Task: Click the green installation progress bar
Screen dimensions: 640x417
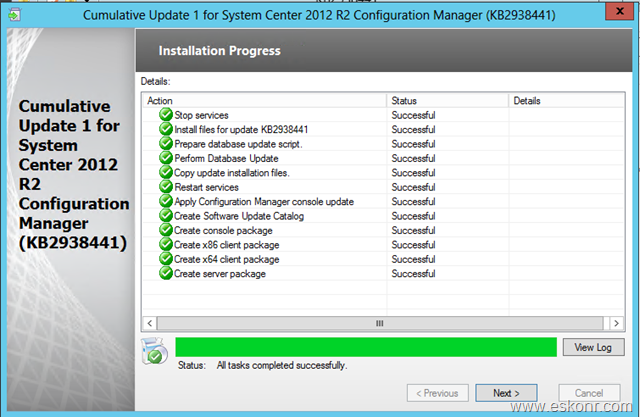Action: click(x=366, y=347)
